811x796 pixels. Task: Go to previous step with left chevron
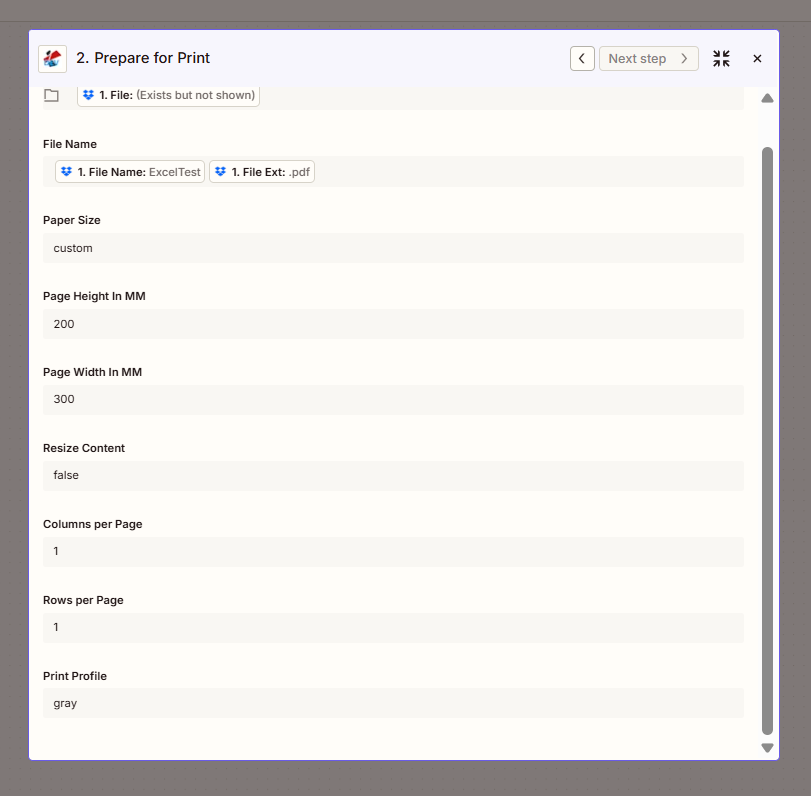pos(582,59)
